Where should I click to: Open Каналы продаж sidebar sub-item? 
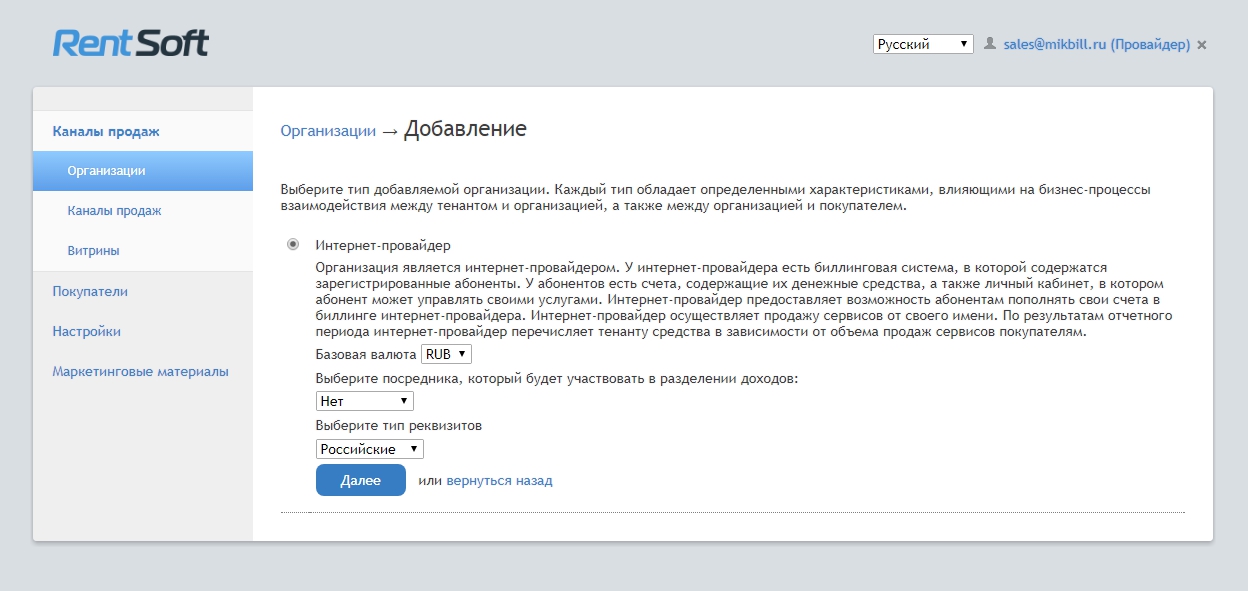tap(114, 211)
